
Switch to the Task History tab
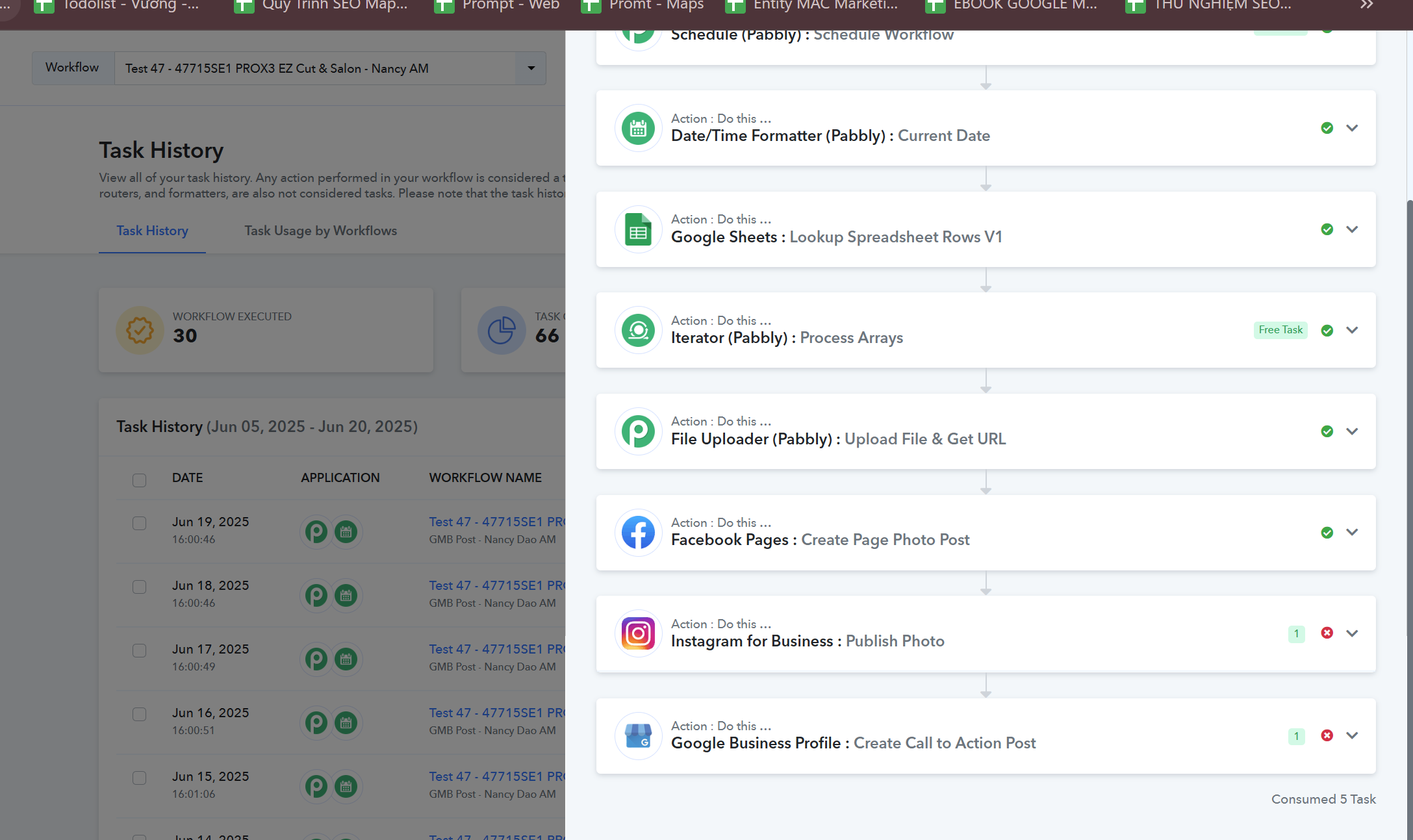152,231
